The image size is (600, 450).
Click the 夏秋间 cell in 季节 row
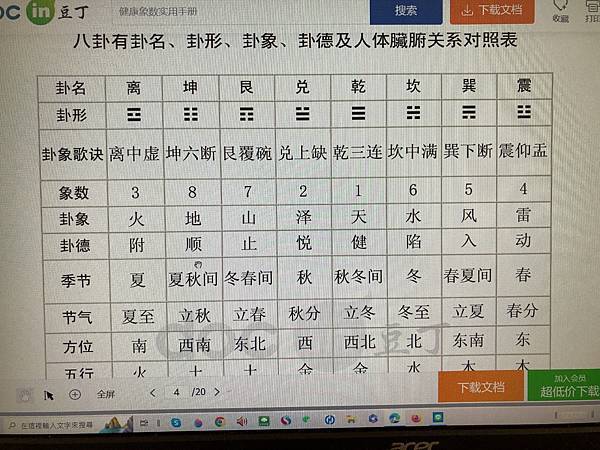tap(193, 279)
